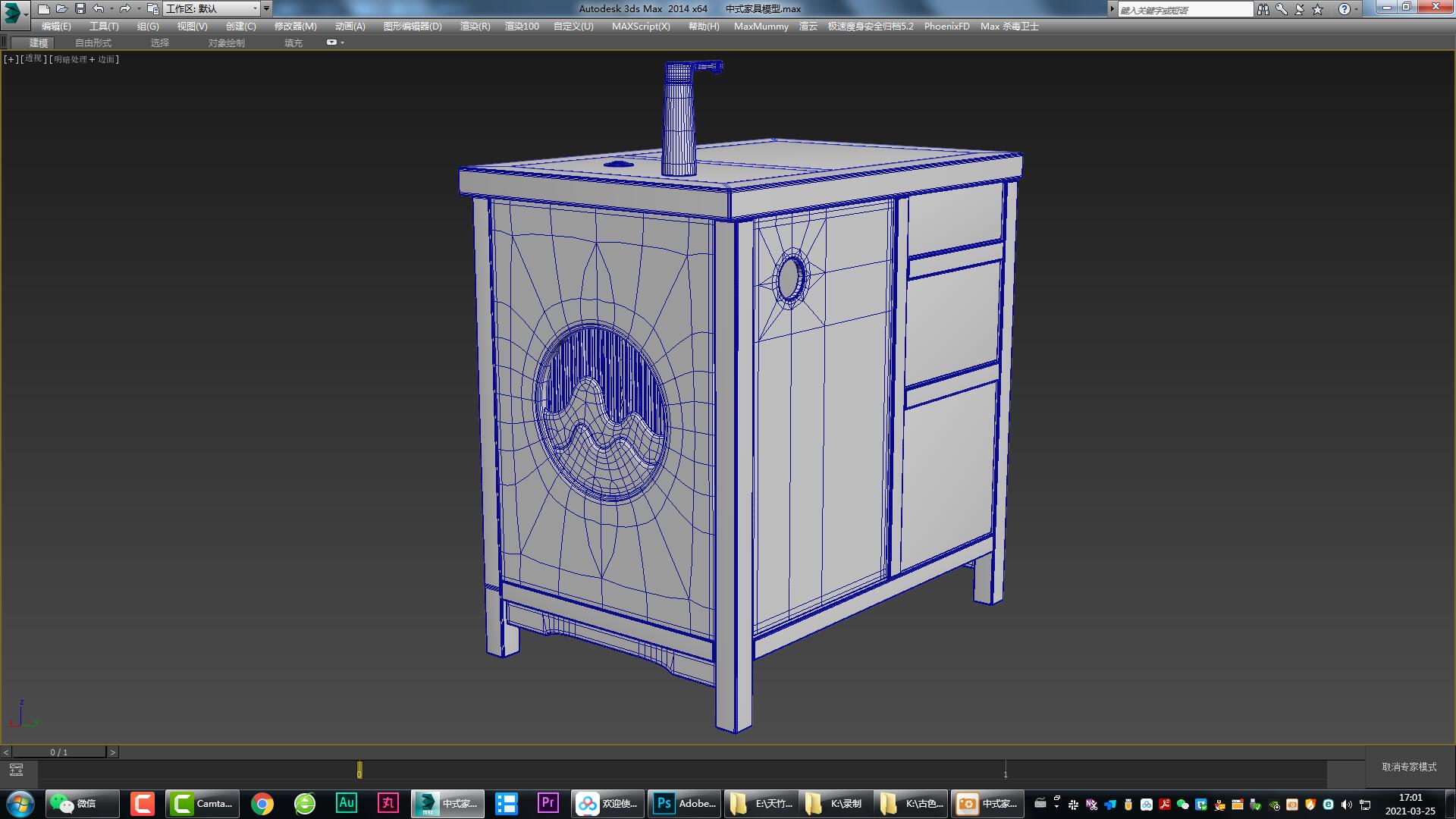Image resolution: width=1456 pixels, height=819 pixels.
Task: Open the 工作区: 默认 workspace dropdown
Action: [x=211, y=8]
